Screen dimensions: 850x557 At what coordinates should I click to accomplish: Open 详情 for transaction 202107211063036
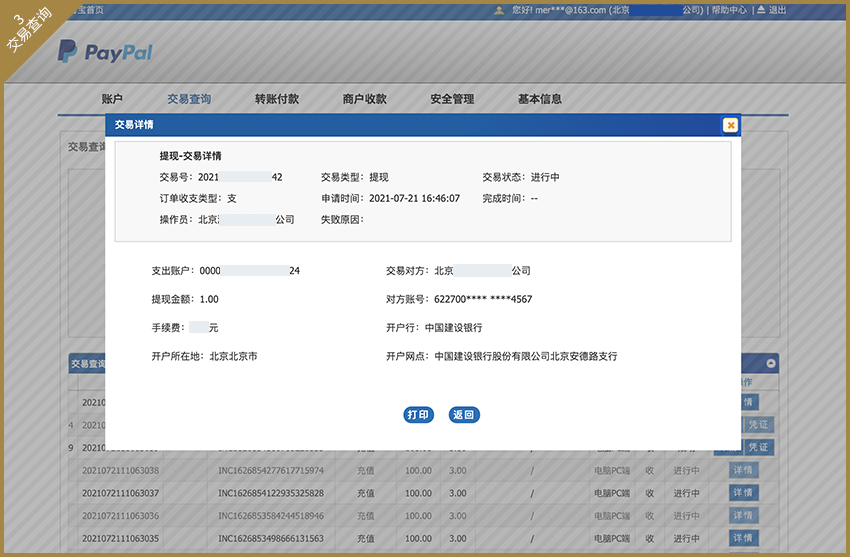743,516
